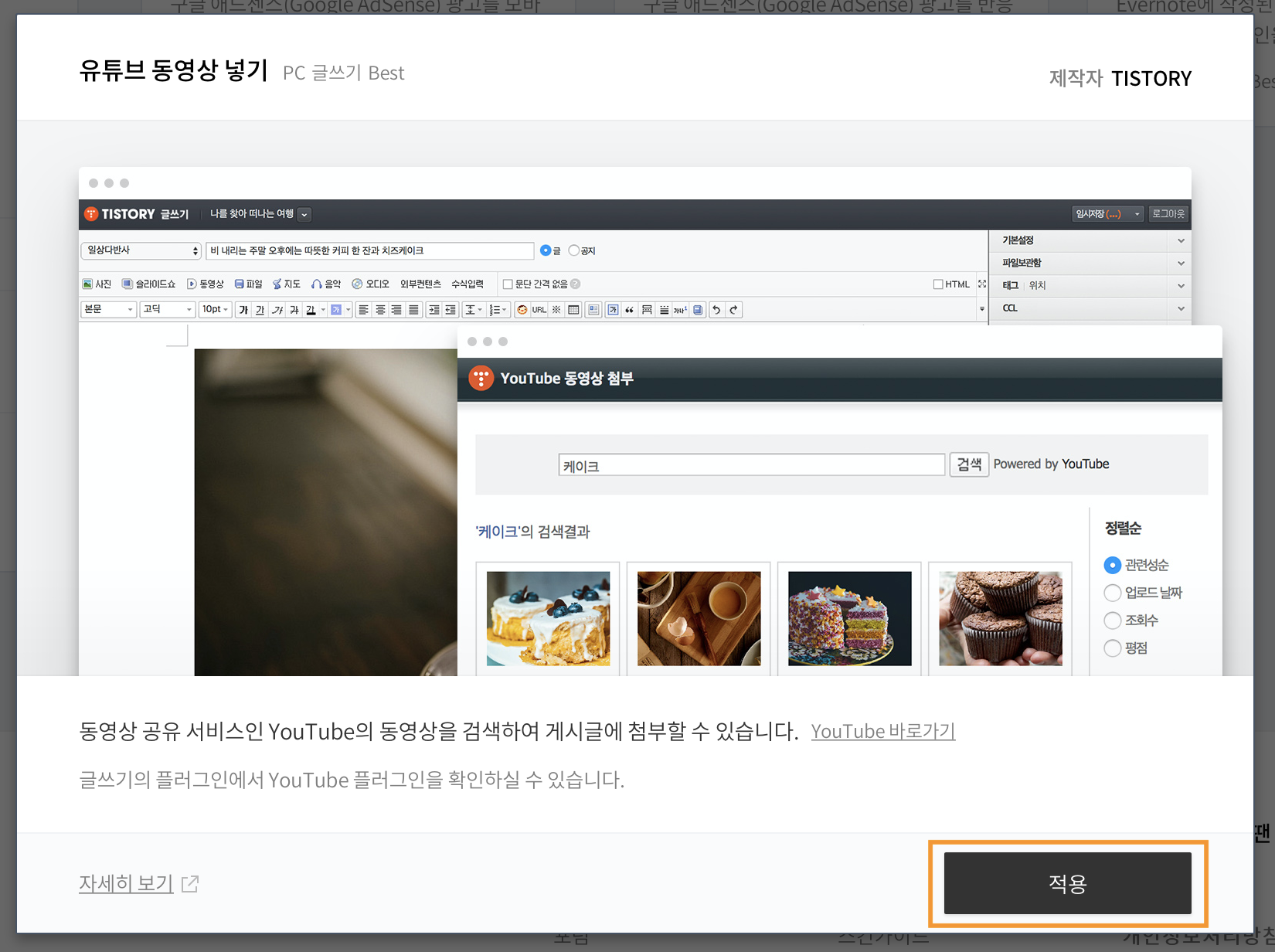1275x952 pixels.
Task: Select the 글 post radio button
Action: click(x=546, y=250)
